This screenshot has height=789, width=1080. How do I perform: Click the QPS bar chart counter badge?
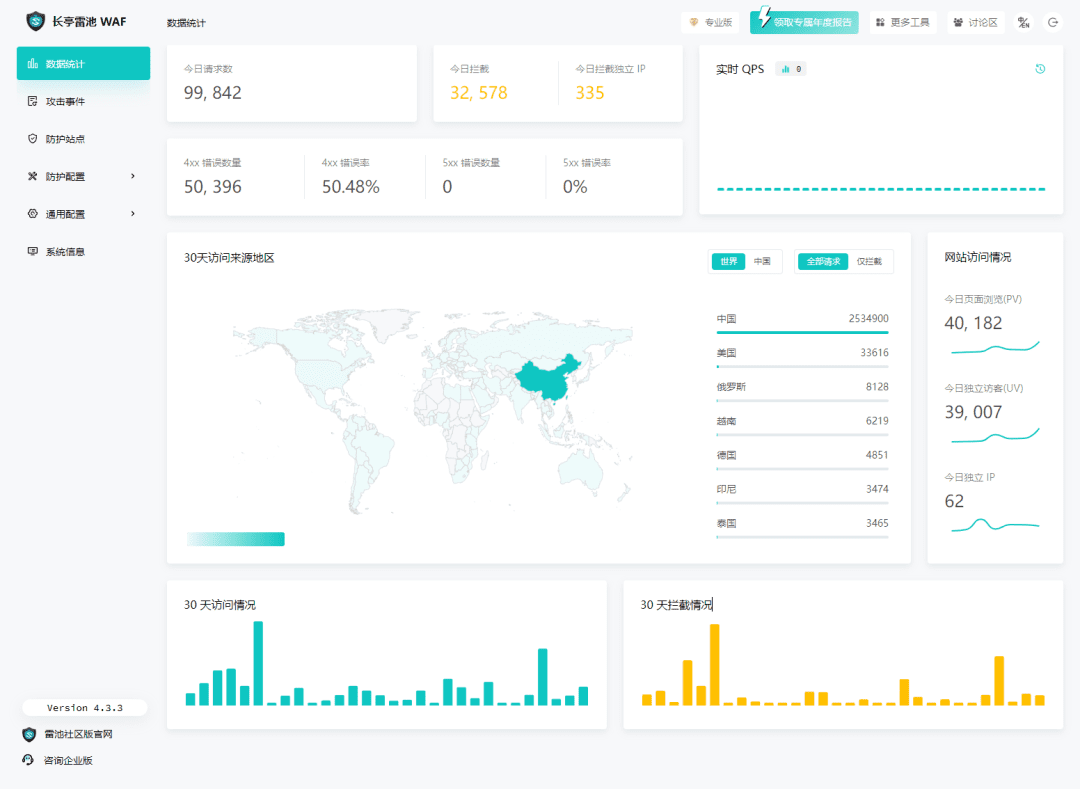pyautogui.click(x=791, y=69)
